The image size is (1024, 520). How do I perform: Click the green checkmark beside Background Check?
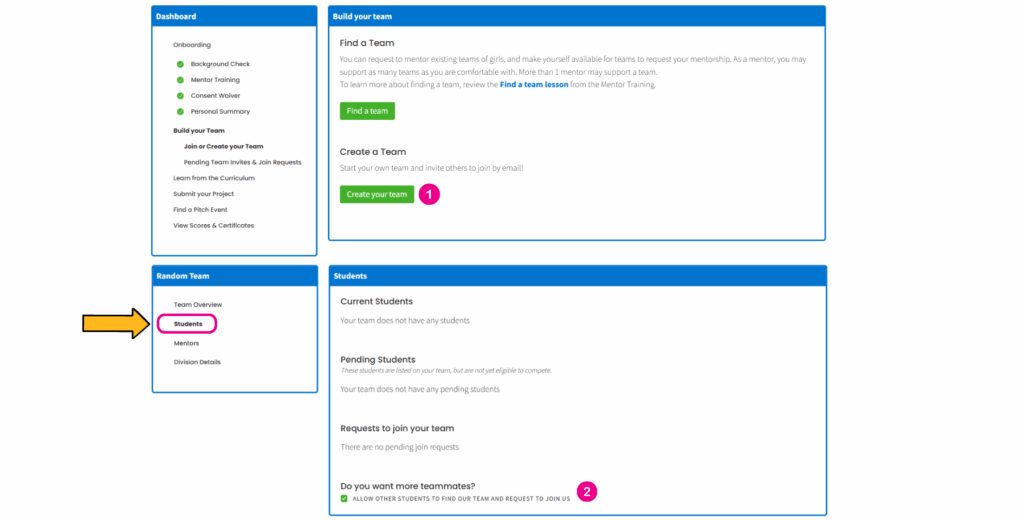(x=180, y=64)
